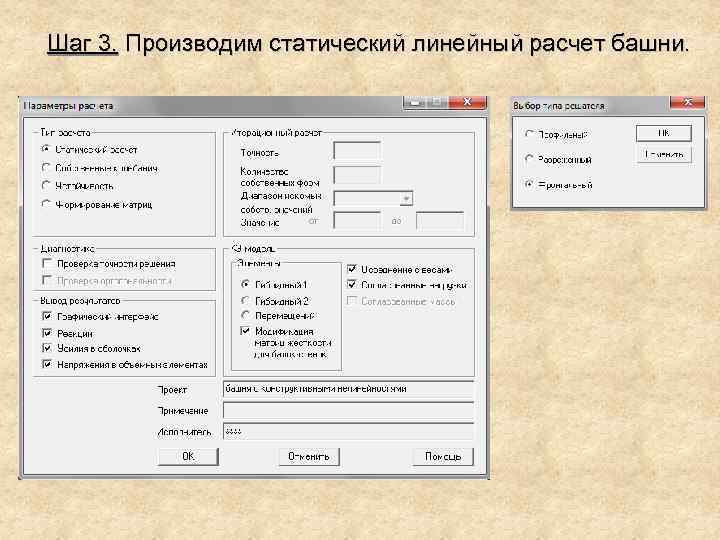Open Помощь in the parameters dialog
Screen dimensions: 720x540
[443, 456]
